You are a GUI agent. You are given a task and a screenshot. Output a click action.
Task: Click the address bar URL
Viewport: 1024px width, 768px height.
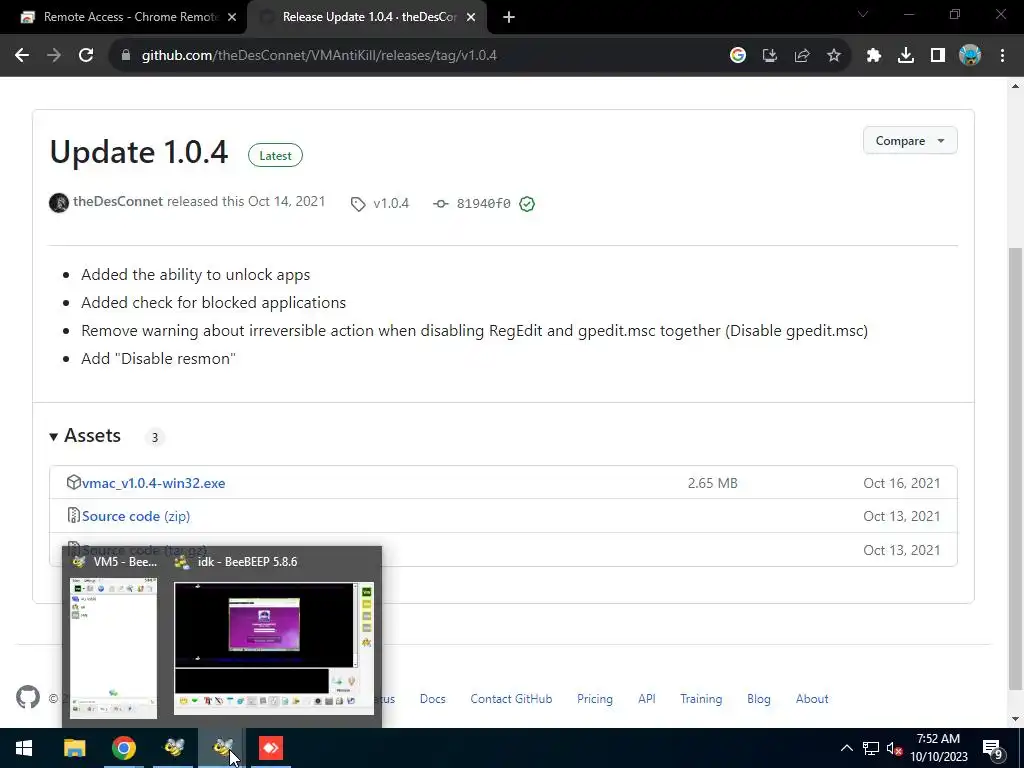319,56
